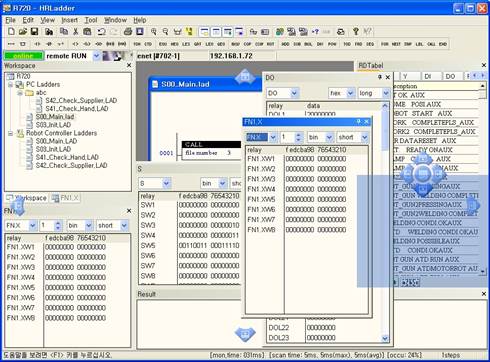Select the DO tab in RDTabel
This screenshot has height=362, width=490.
(450, 76)
